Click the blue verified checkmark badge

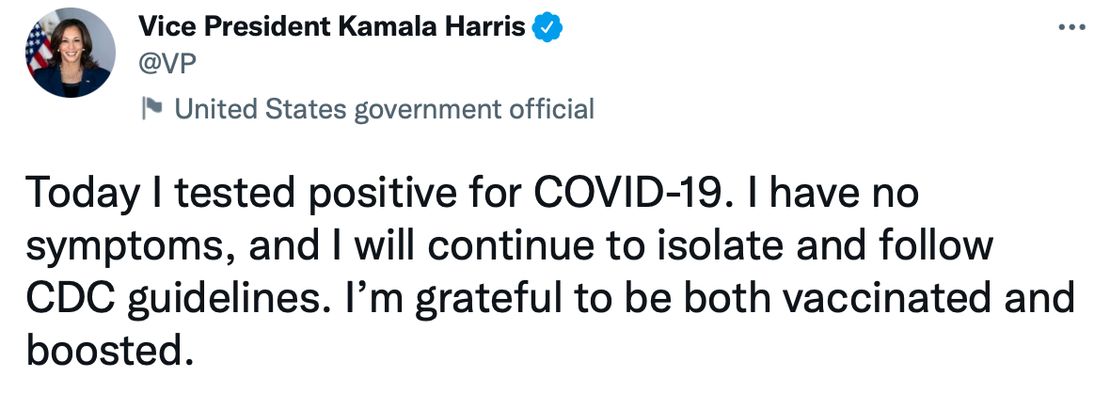pyautogui.click(x=547, y=28)
